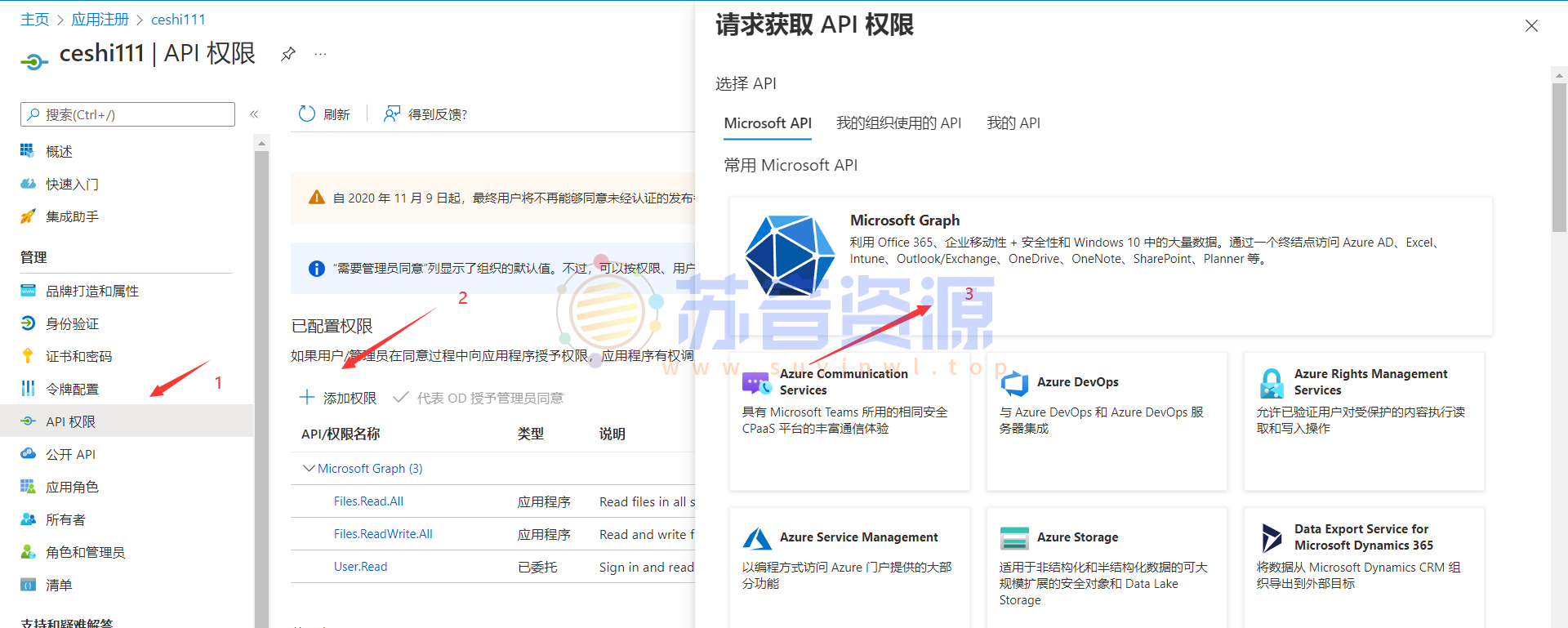The width and height of the screenshot is (1568, 628).
Task: Click the feedback person icon
Action: click(392, 114)
